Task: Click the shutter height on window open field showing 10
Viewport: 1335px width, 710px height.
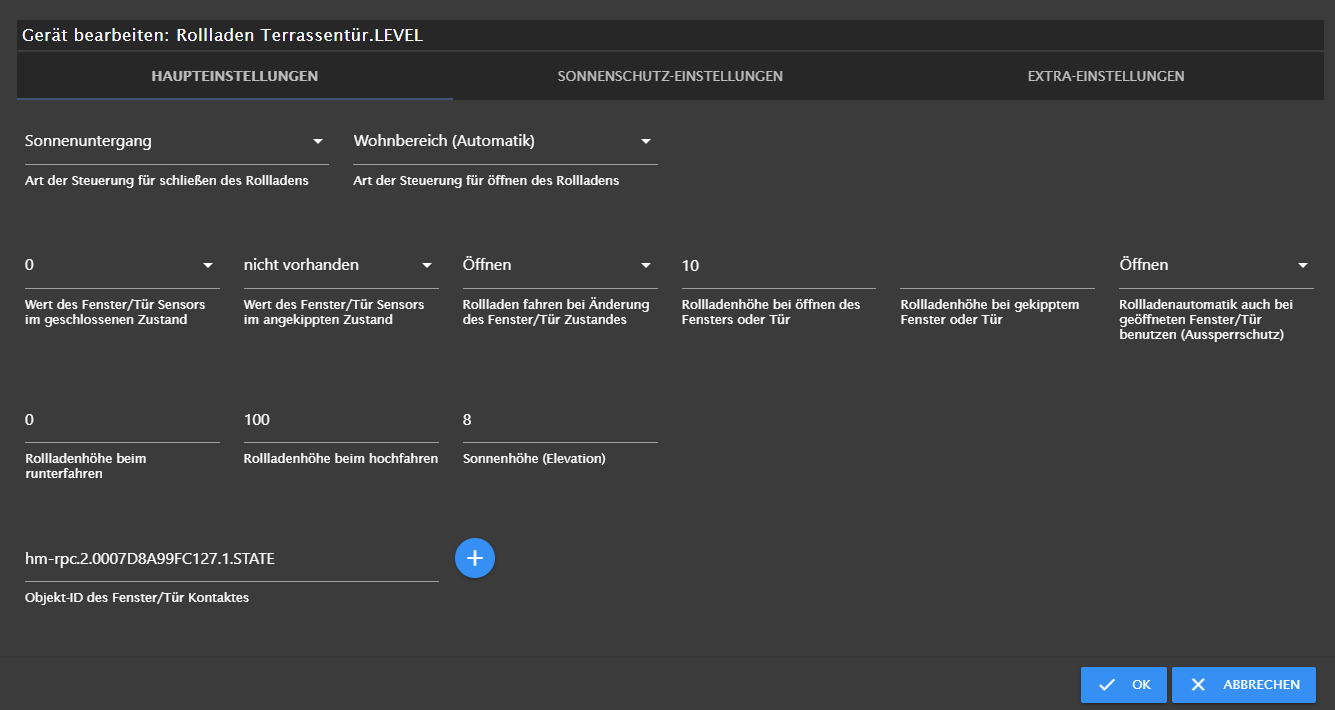Action: coord(779,265)
